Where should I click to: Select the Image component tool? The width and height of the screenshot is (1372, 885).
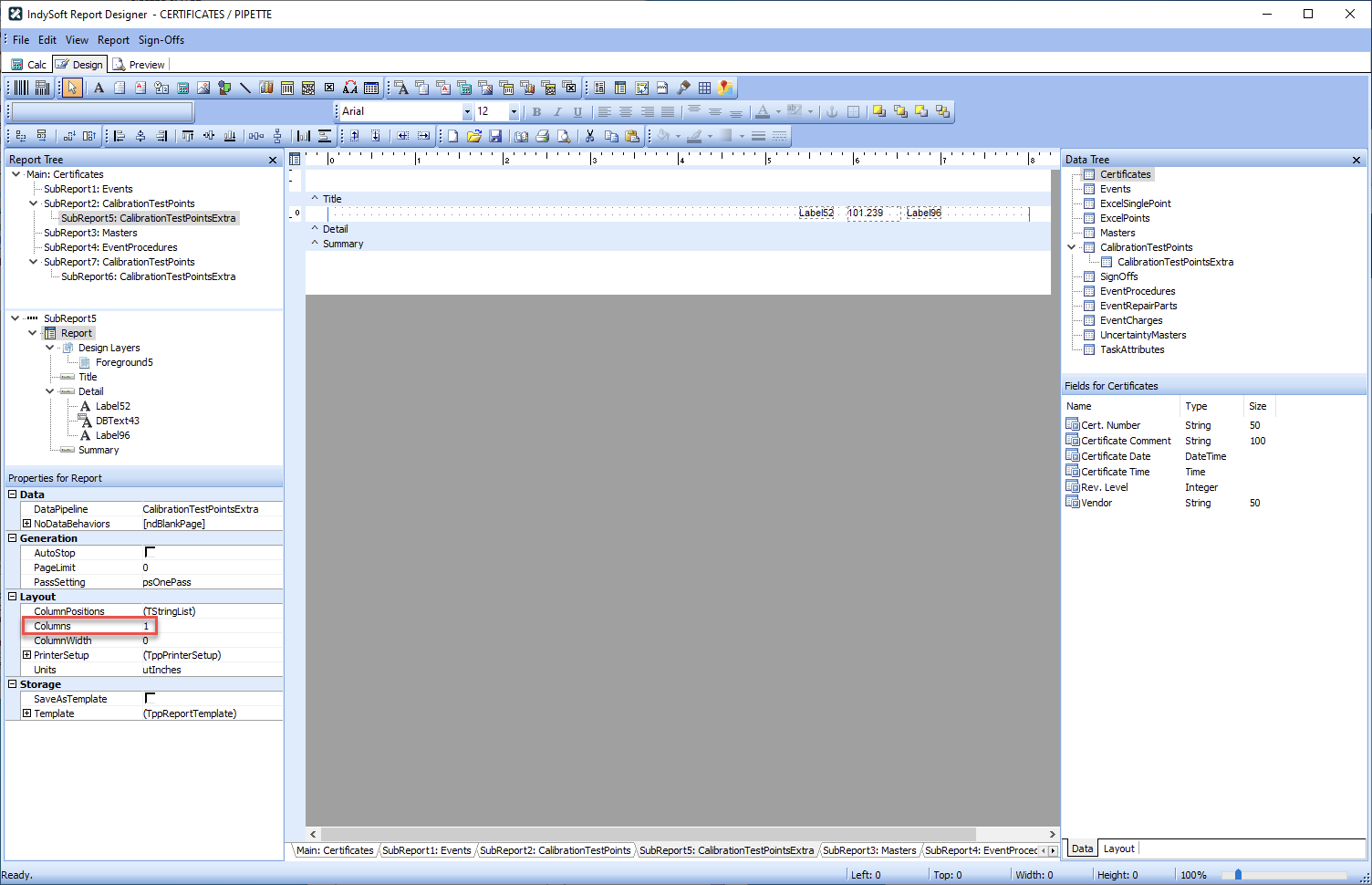coord(203,88)
